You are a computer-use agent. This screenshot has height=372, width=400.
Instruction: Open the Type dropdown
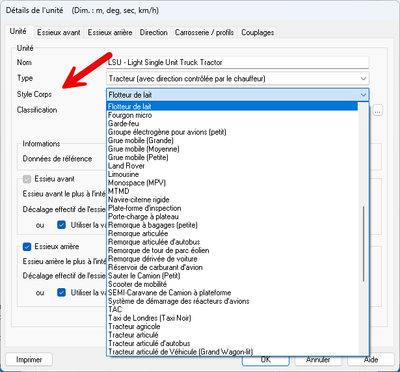238,79
